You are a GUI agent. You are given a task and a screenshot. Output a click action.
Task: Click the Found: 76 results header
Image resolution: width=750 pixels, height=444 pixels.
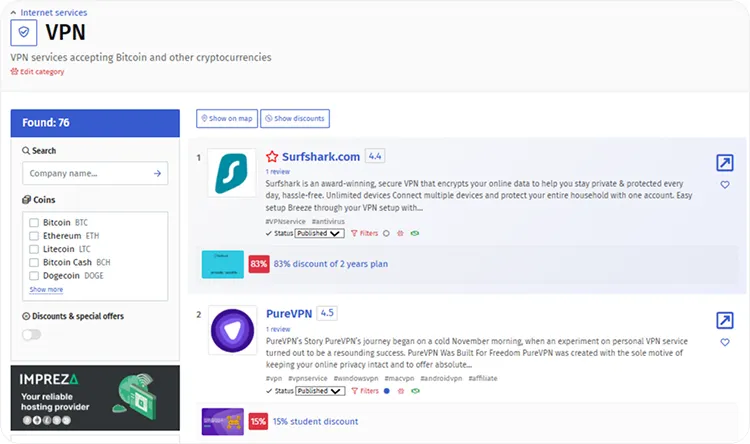click(95, 123)
